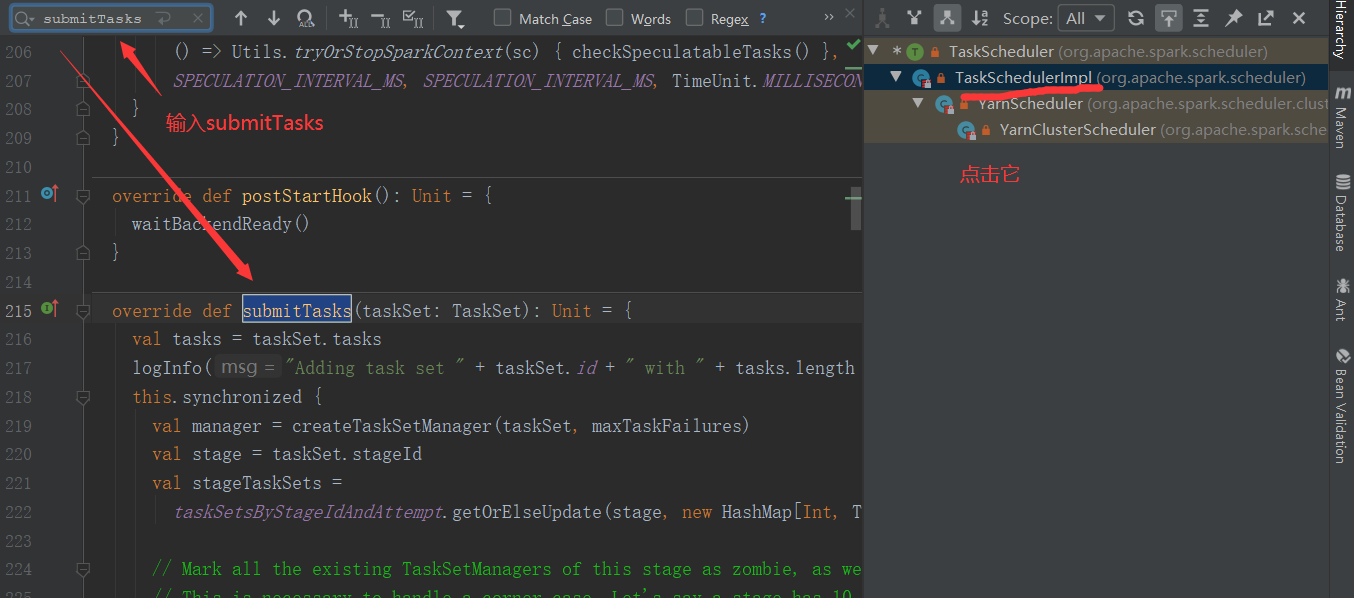The height and width of the screenshot is (598, 1354).
Task: Open the search filter funnel menu
Action: coord(455,18)
